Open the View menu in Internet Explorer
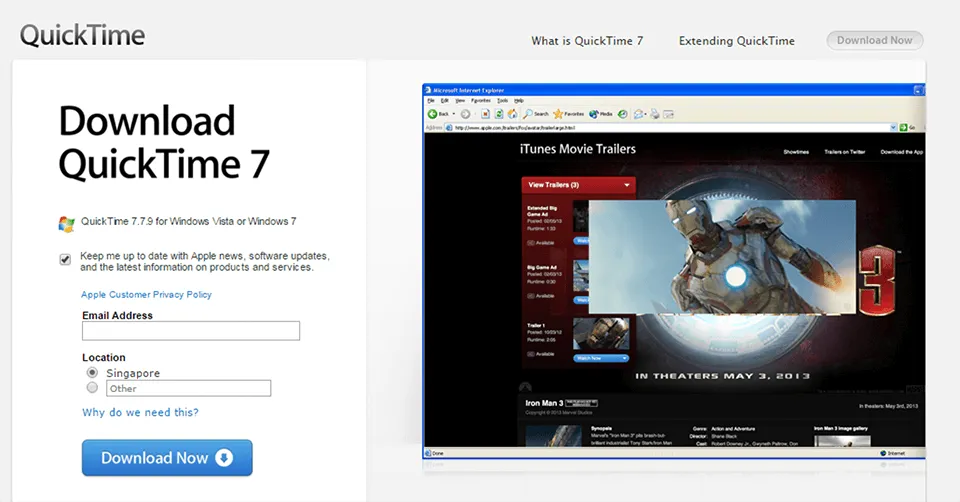The height and width of the screenshot is (502, 960). pos(460,100)
